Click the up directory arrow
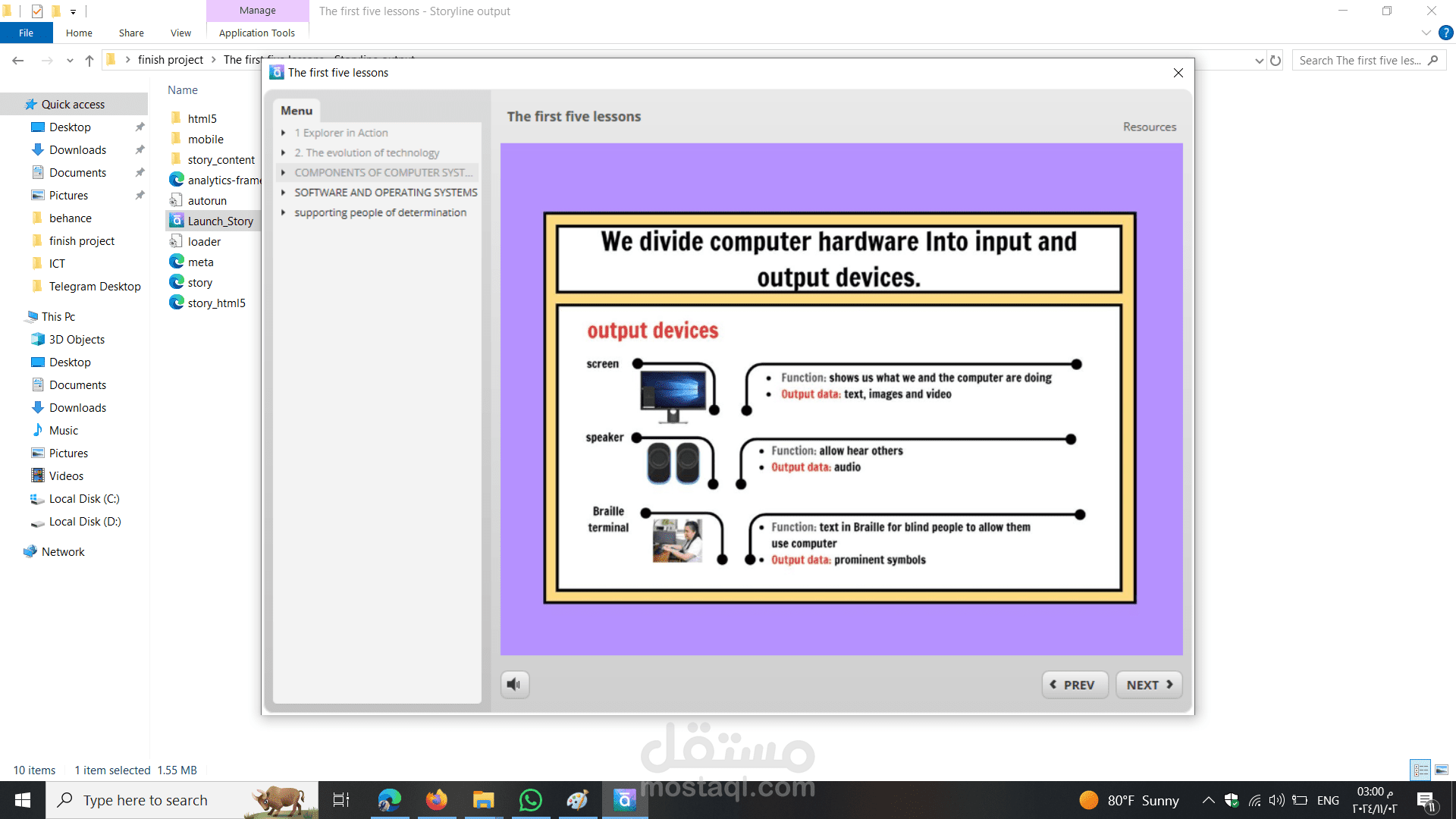 (x=89, y=61)
